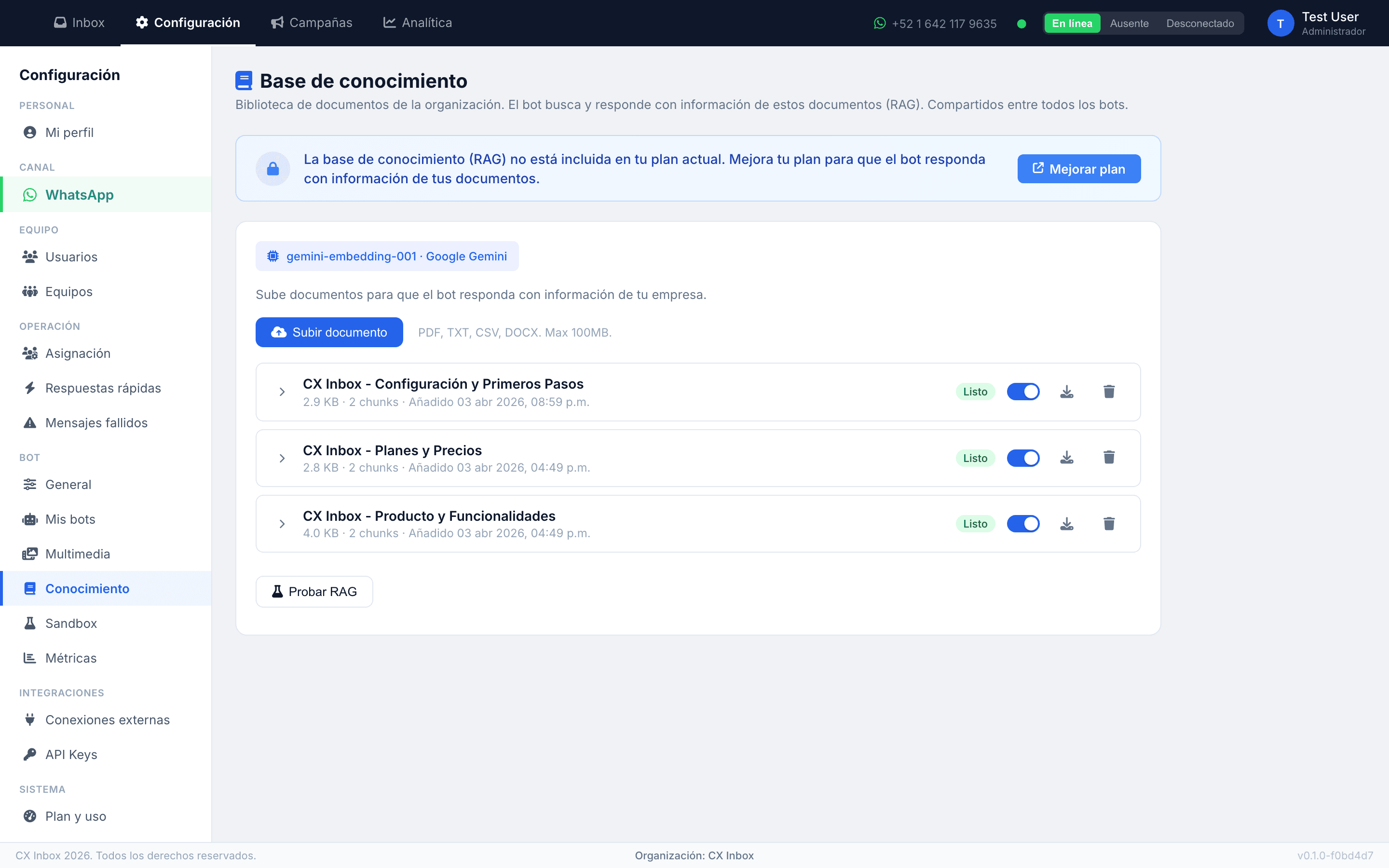The width and height of the screenshot is (1389, 868).
Task: Select Conocimiento in the sidebar
Action: (106, 588)
